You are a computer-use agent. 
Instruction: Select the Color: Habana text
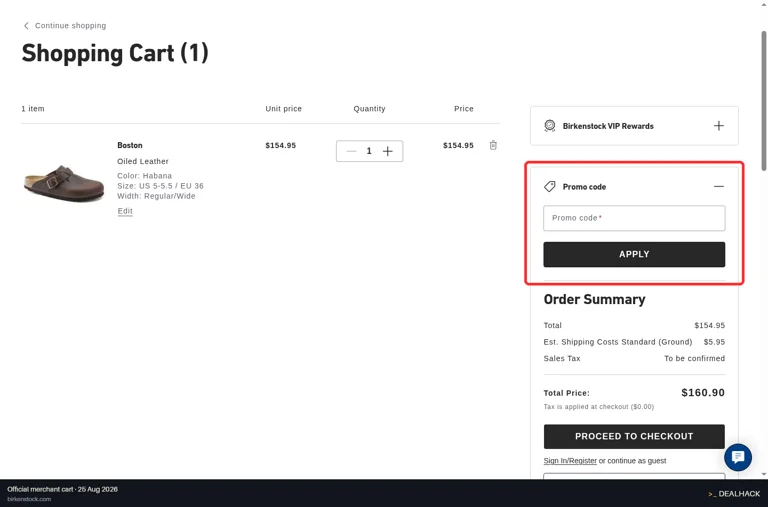click(144, 175)
